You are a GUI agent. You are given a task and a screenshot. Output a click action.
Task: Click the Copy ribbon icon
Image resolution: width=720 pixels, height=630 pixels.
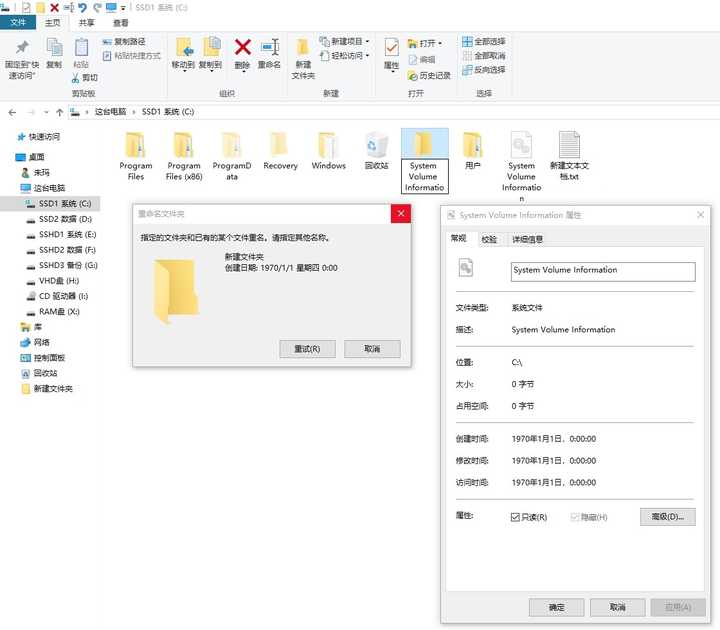[x=54, y=47]
